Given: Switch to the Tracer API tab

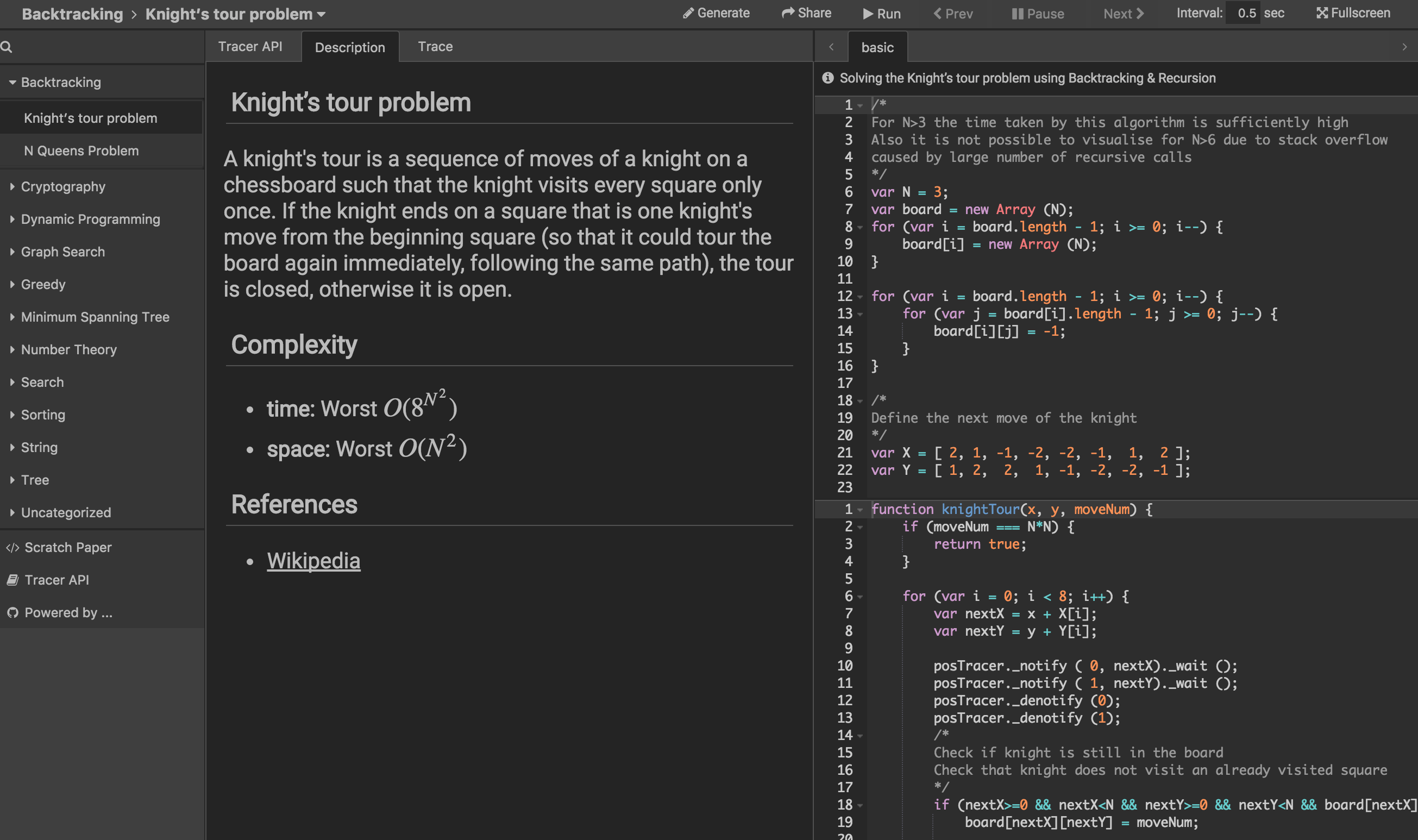Looking at the screenshot, I should pyautogui.click(x=250, y=46).
